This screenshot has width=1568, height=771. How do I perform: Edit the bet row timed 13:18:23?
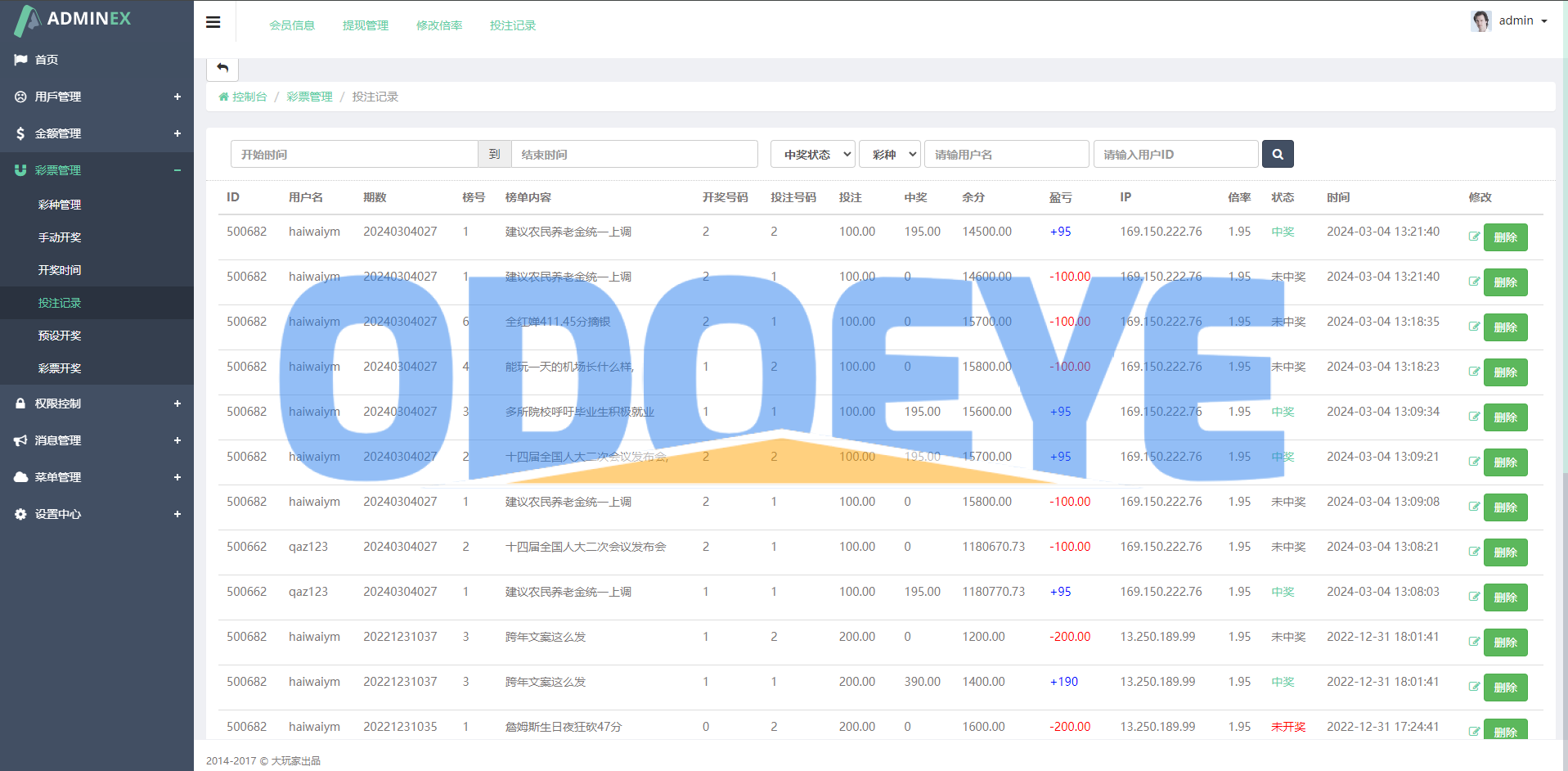[x=1474, y=372]
